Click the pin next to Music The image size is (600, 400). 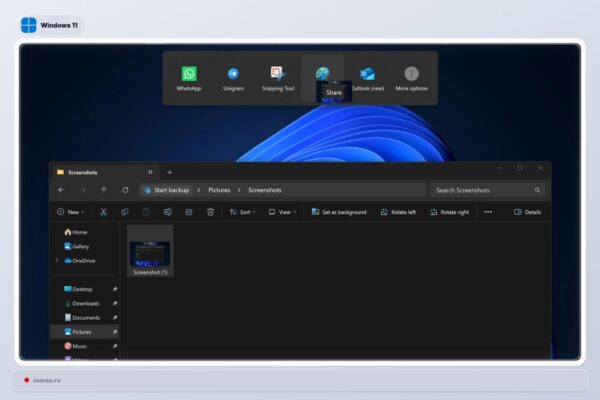(115, 346)
